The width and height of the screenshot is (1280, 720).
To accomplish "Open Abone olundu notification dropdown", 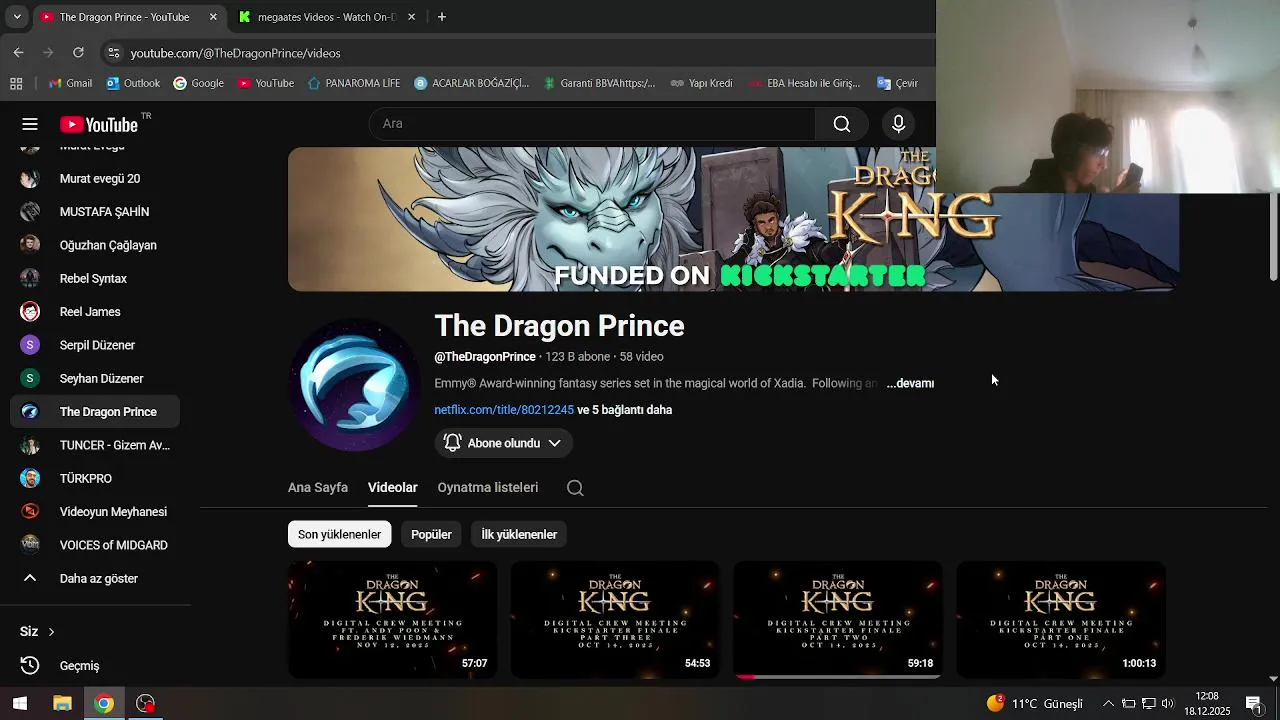I will tap(504, 443).
